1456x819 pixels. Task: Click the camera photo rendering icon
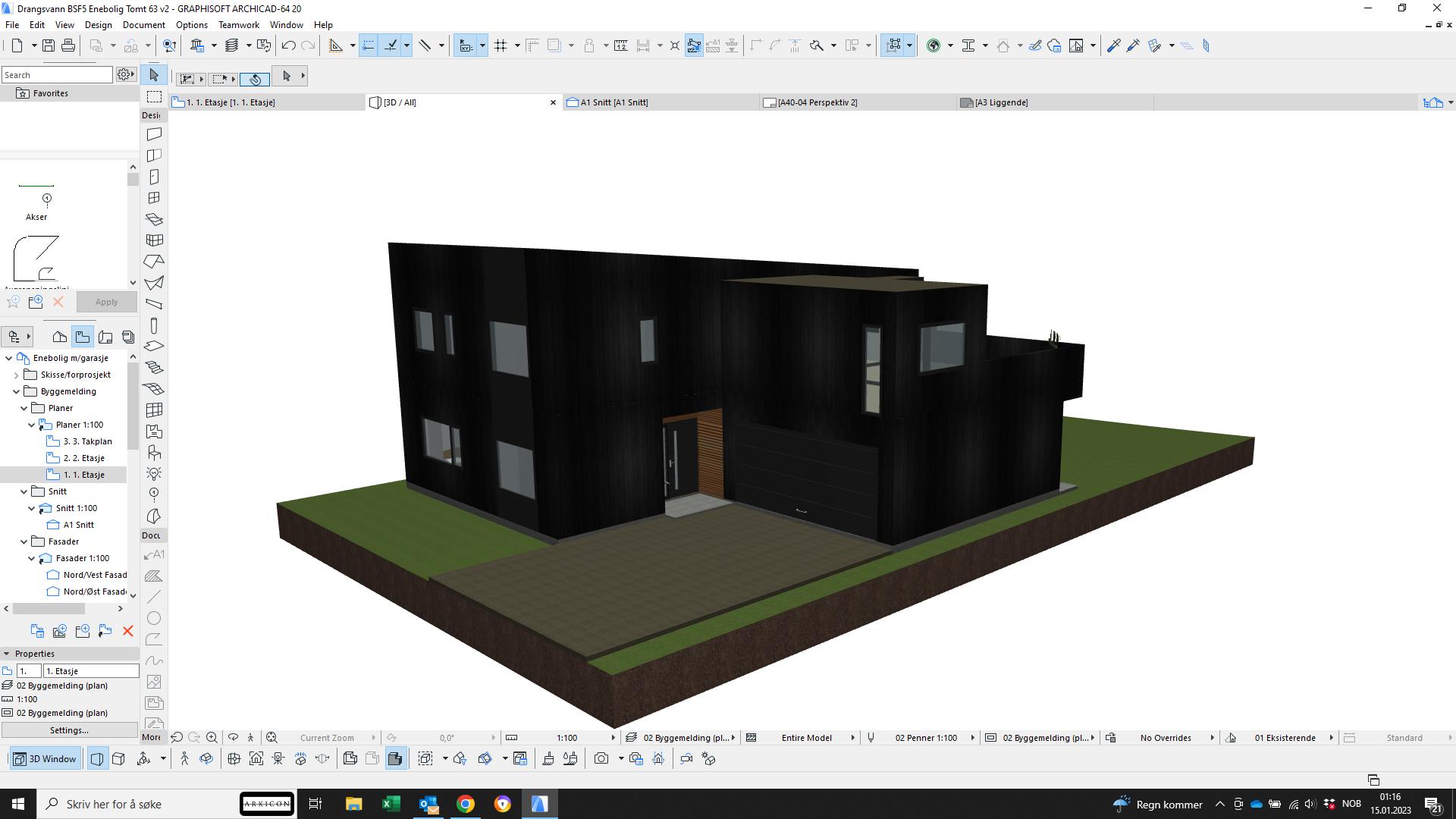tap(601, 758)
